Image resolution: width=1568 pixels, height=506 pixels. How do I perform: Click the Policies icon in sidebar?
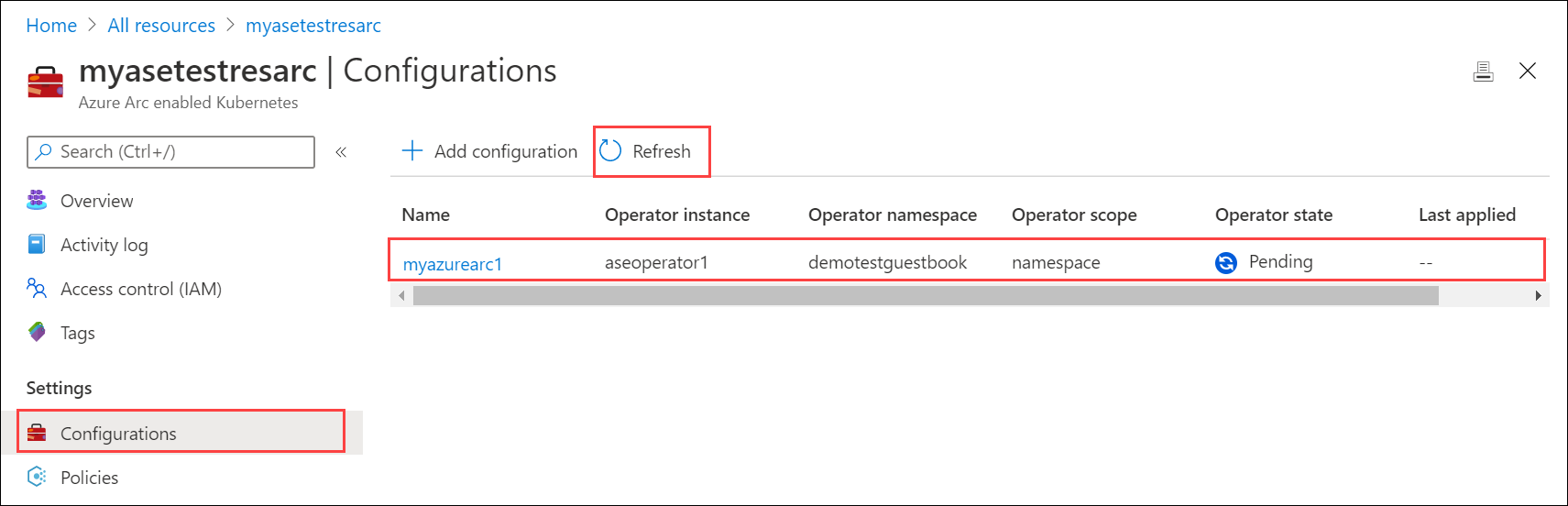(37, 478)
